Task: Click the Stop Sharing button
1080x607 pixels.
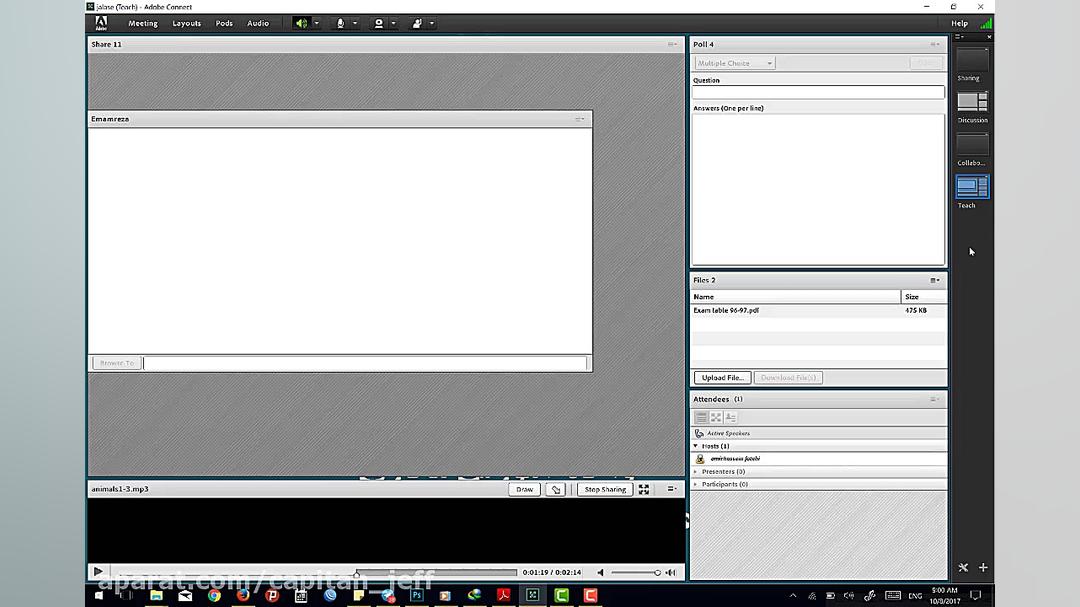Action: (604, 489)
